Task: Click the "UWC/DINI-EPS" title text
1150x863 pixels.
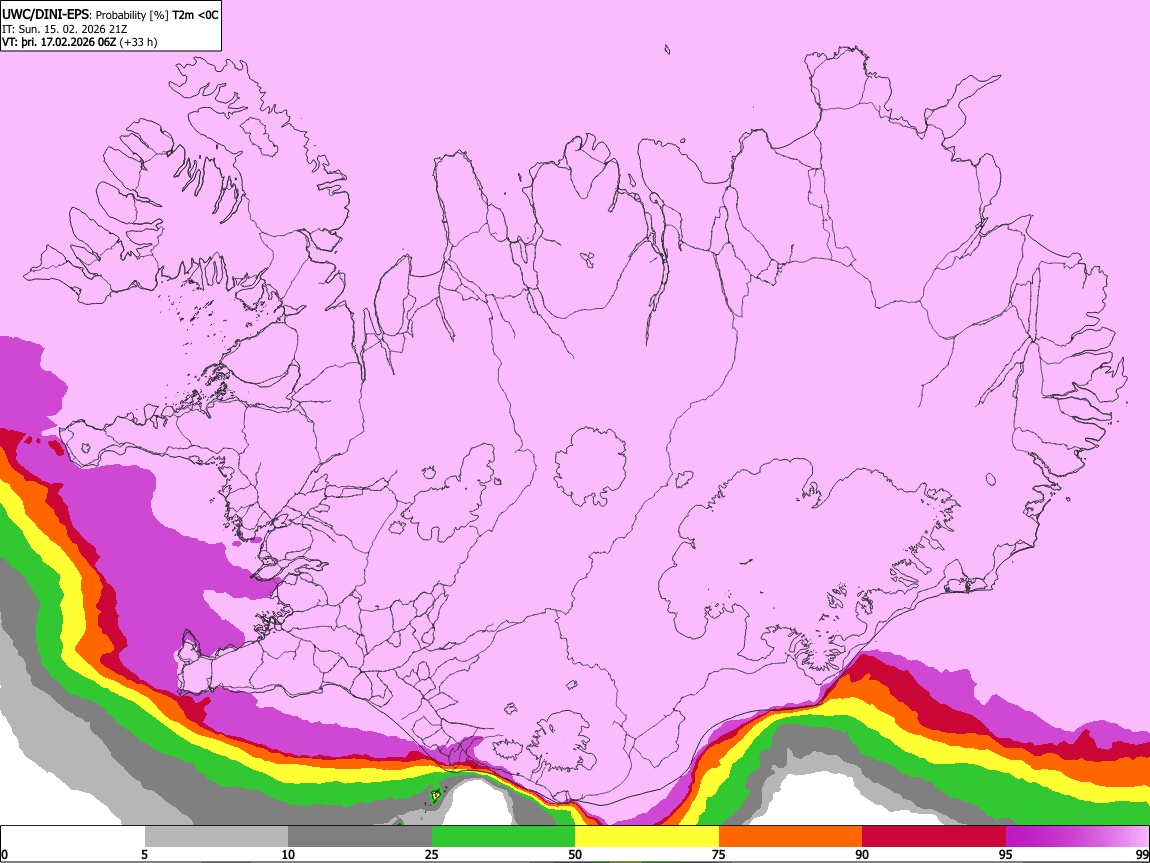Action: coord(46,15)
